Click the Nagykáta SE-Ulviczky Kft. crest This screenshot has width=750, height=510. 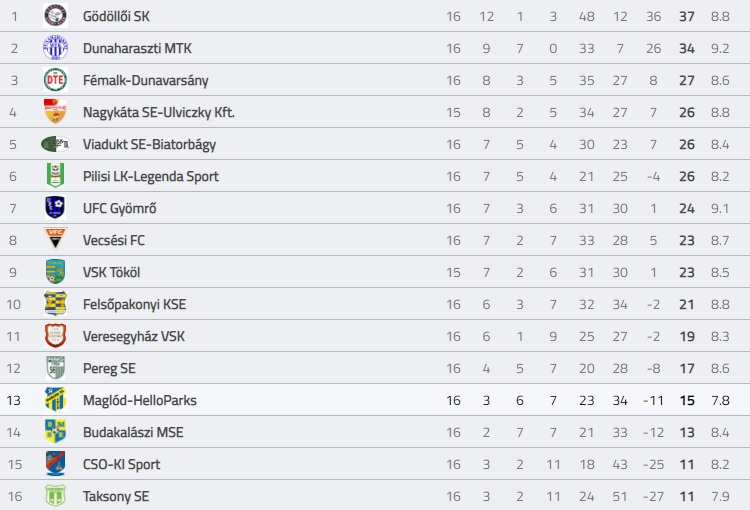55,112
